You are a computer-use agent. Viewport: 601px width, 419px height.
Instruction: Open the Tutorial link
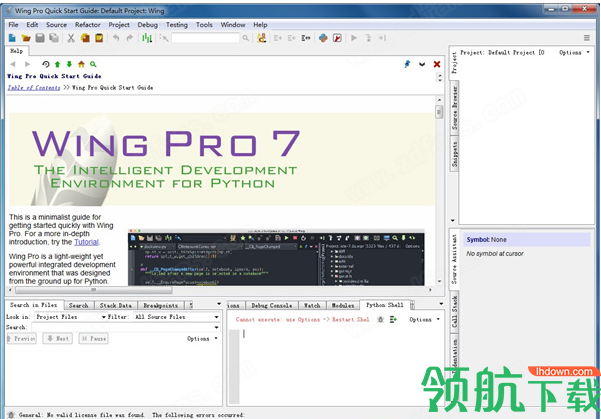86,242
